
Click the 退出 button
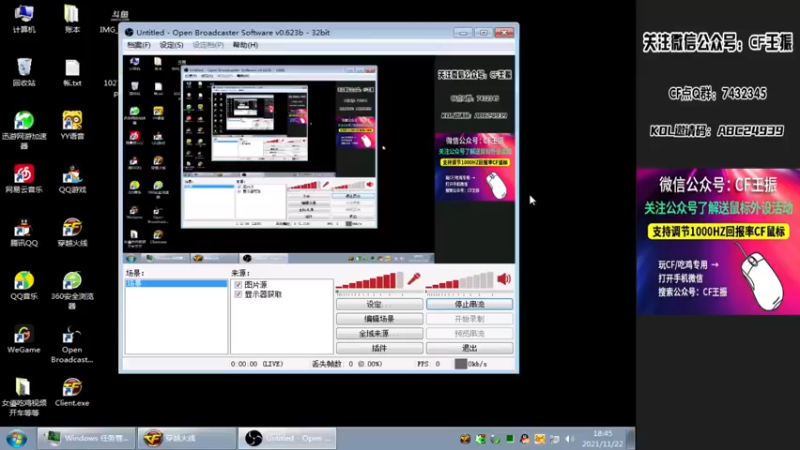(469, 348)
